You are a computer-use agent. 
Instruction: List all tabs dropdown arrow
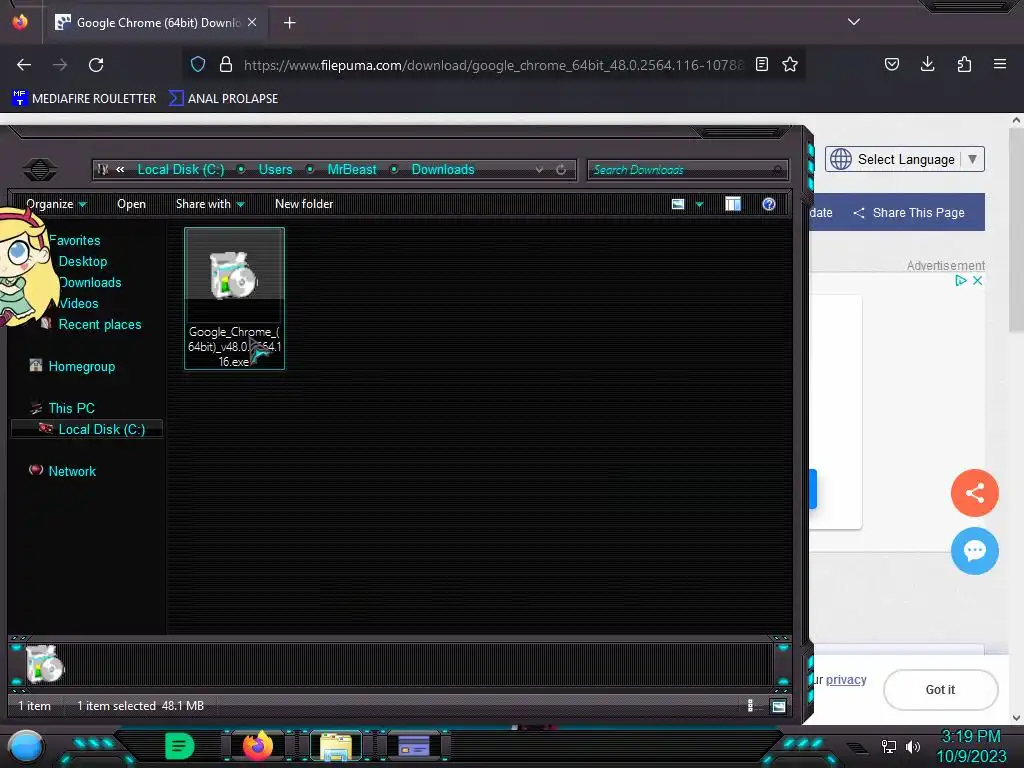[x=854, y=22]
